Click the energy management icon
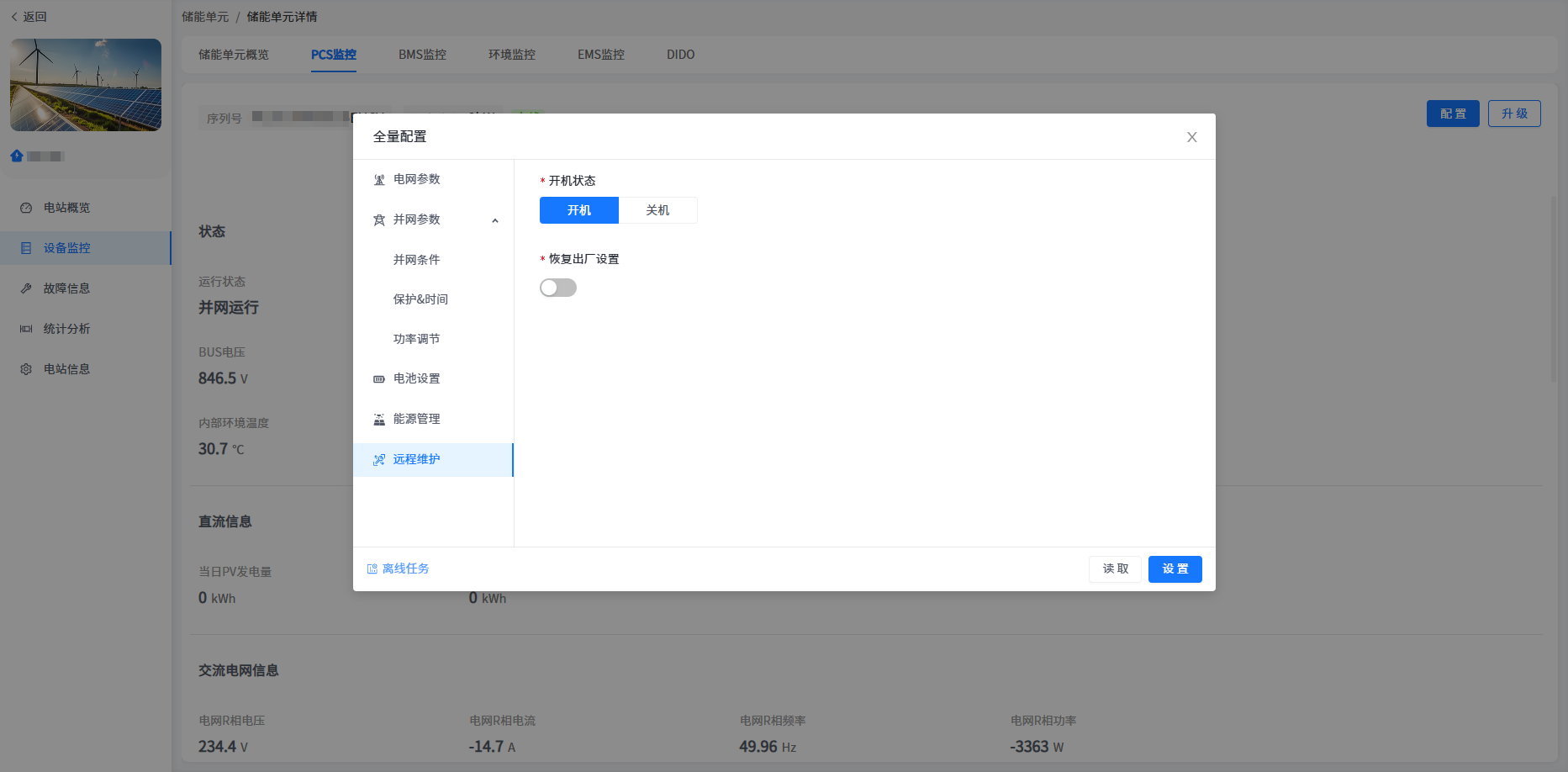 pyautogui.click(x=379, y=420)
